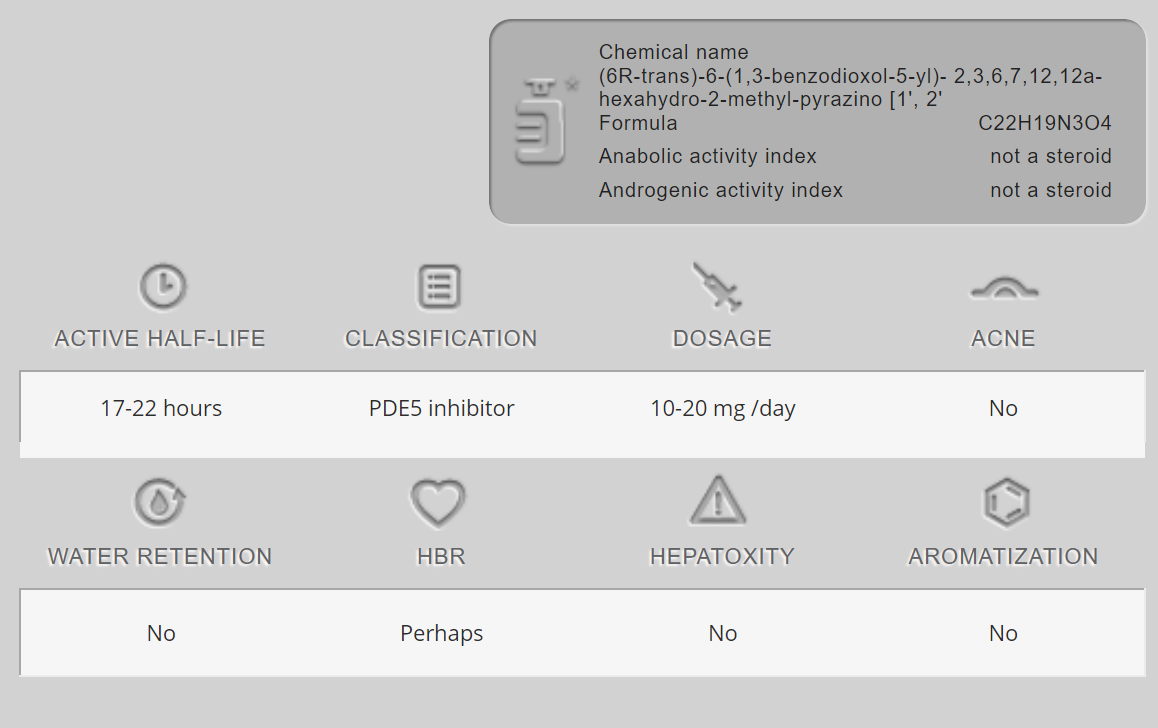Click the warning triangle hepatoxity icon
The height and width of the screenshot is (728, 1158).
point(719,501)
